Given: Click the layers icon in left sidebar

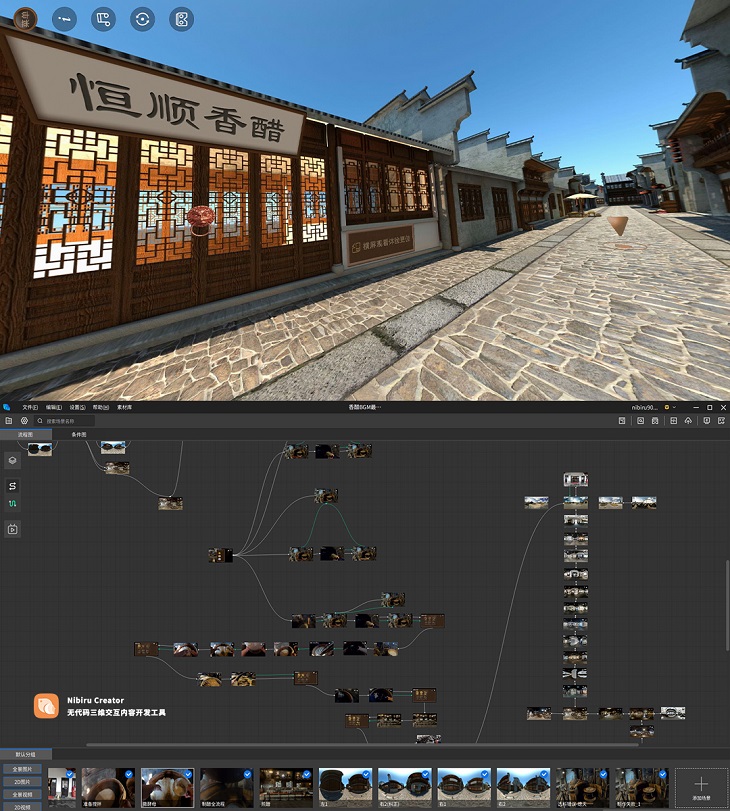Looking at the screenshot, I should click(13, 460).
